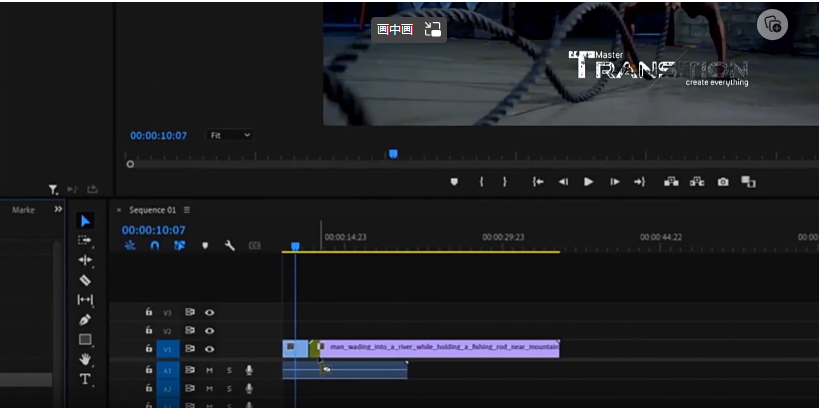Expand hidden panel tabs chevron
820x408 pixels.
(x=58, y=209)
